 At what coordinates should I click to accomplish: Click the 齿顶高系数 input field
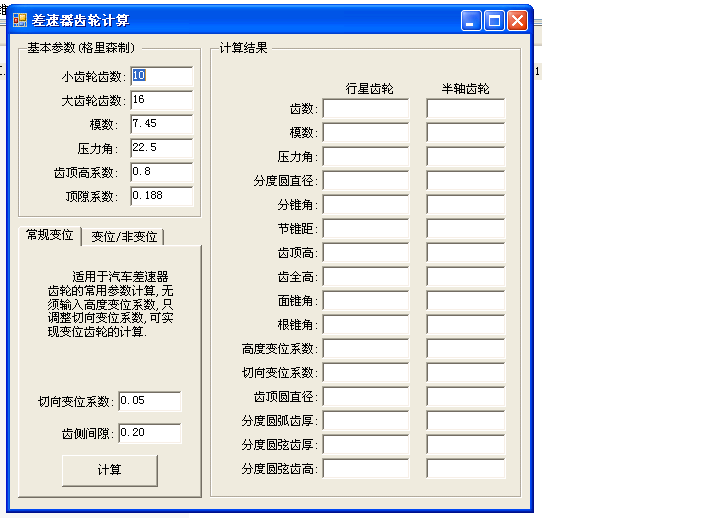tap(162, 172)
